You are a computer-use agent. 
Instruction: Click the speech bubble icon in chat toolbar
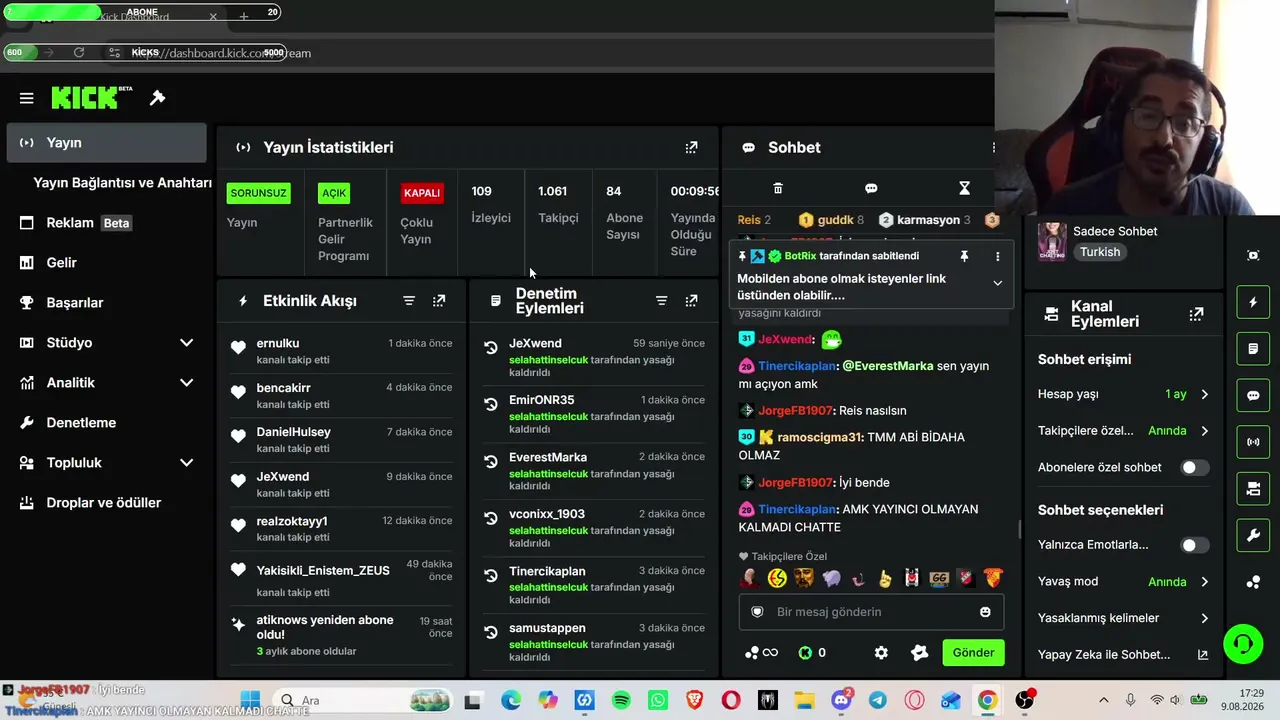pos(871,188)
